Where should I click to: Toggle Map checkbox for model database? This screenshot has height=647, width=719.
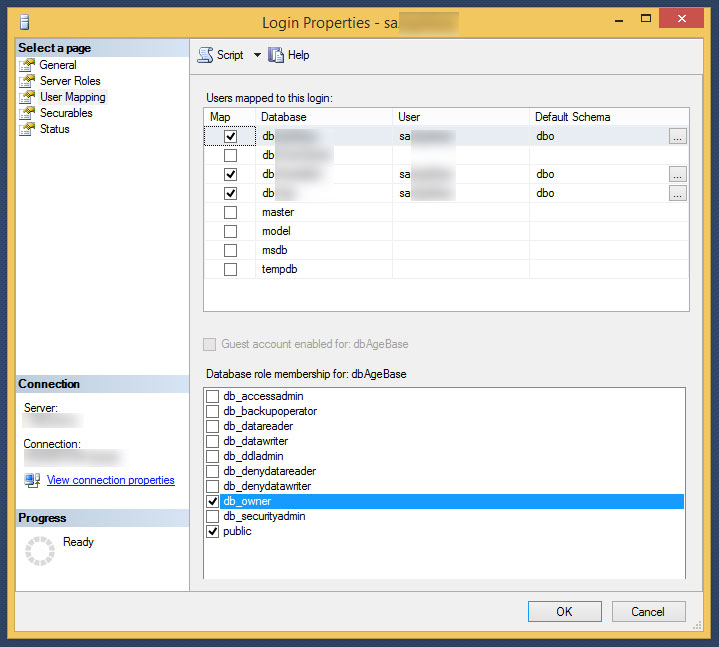click(x=230, y=231)
